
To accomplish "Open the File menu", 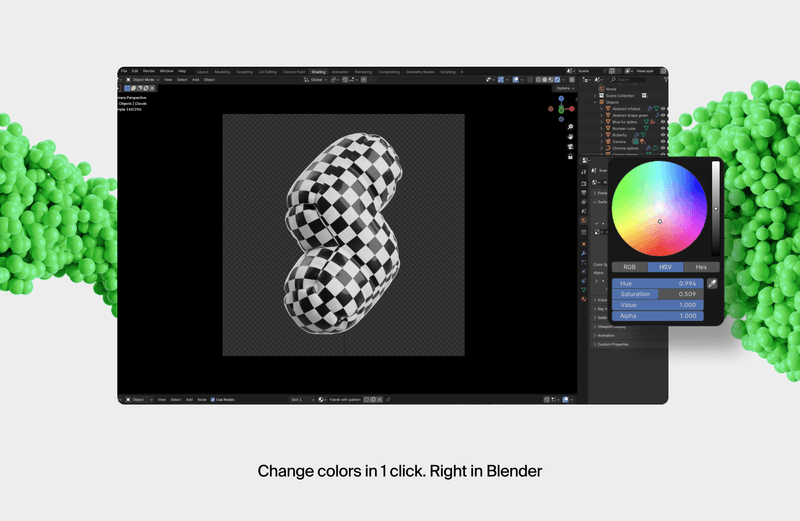I will click(x=124, y=72).
